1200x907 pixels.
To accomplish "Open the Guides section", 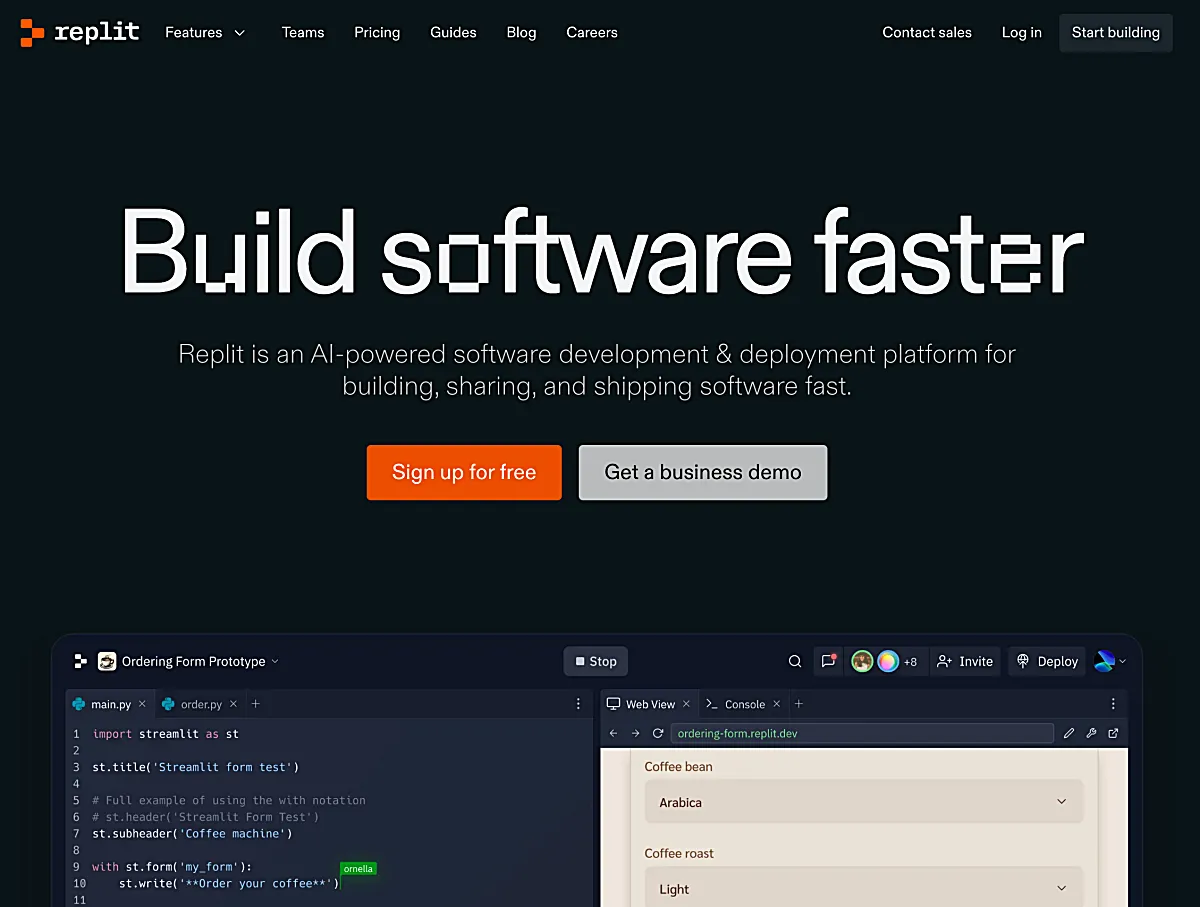I will (x=453, y=32).
